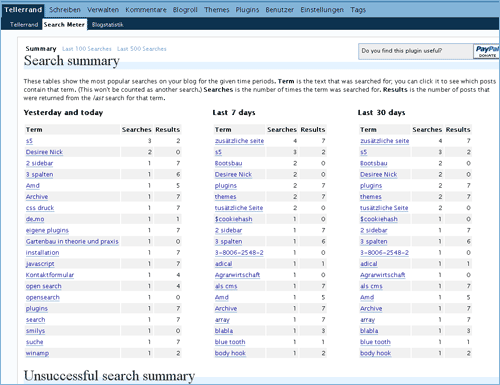500x385 pixels.
Task: Click the 'installation' search term
Action: click(42, 253)
